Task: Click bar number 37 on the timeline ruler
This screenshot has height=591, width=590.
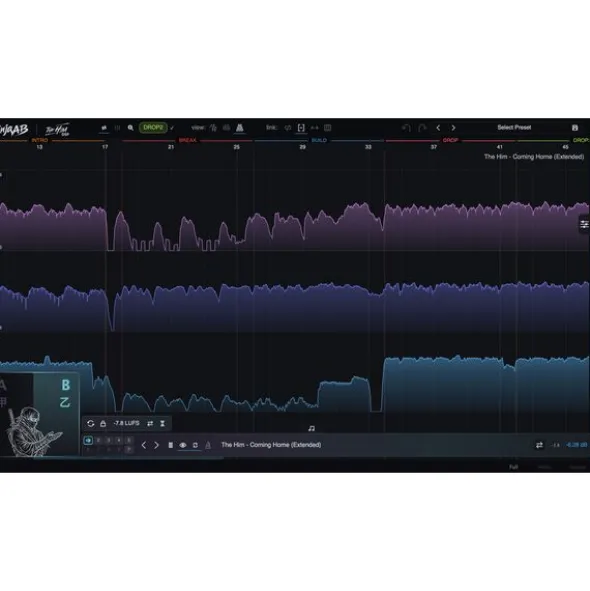Action: (x=434, y=147)
